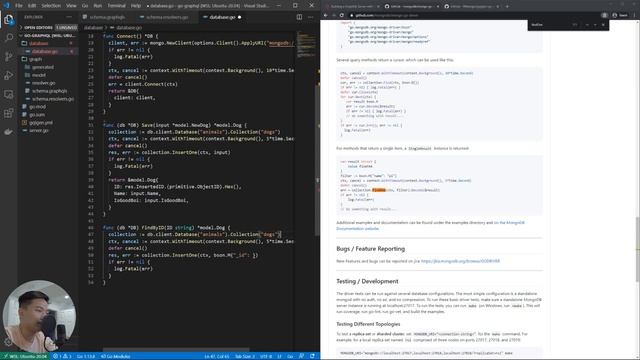The height and width of the screenshot is (360, 640).
Task: Open the Jira bug reporting link
Action: point(460,261)
